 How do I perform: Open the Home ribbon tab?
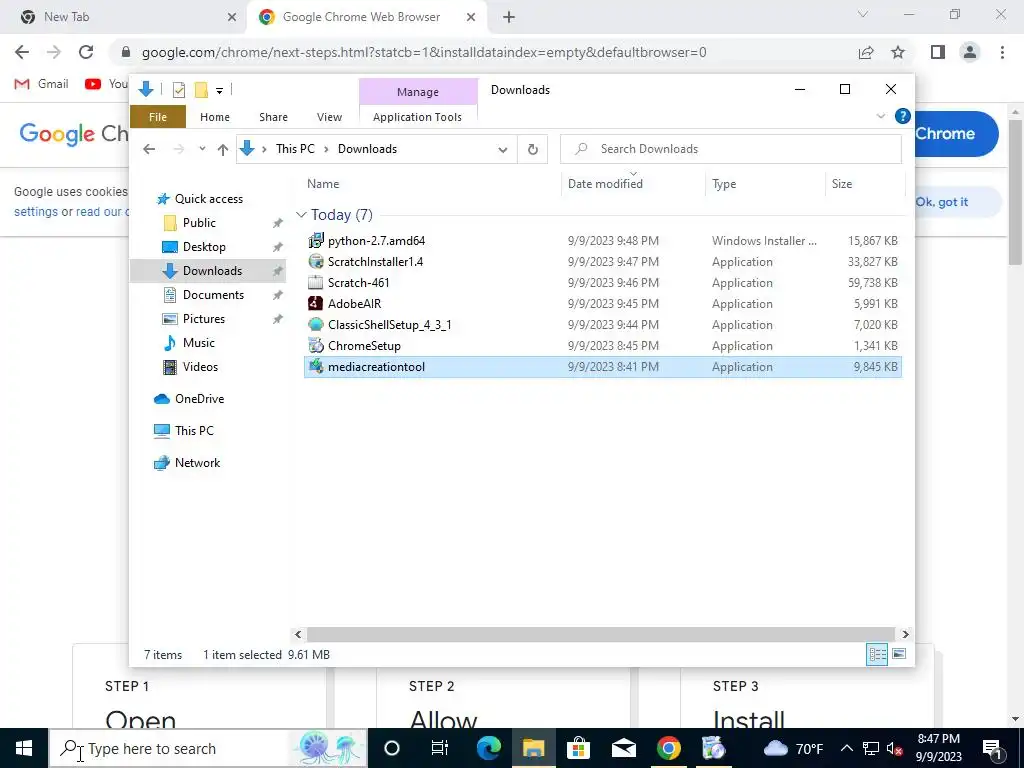215,117
